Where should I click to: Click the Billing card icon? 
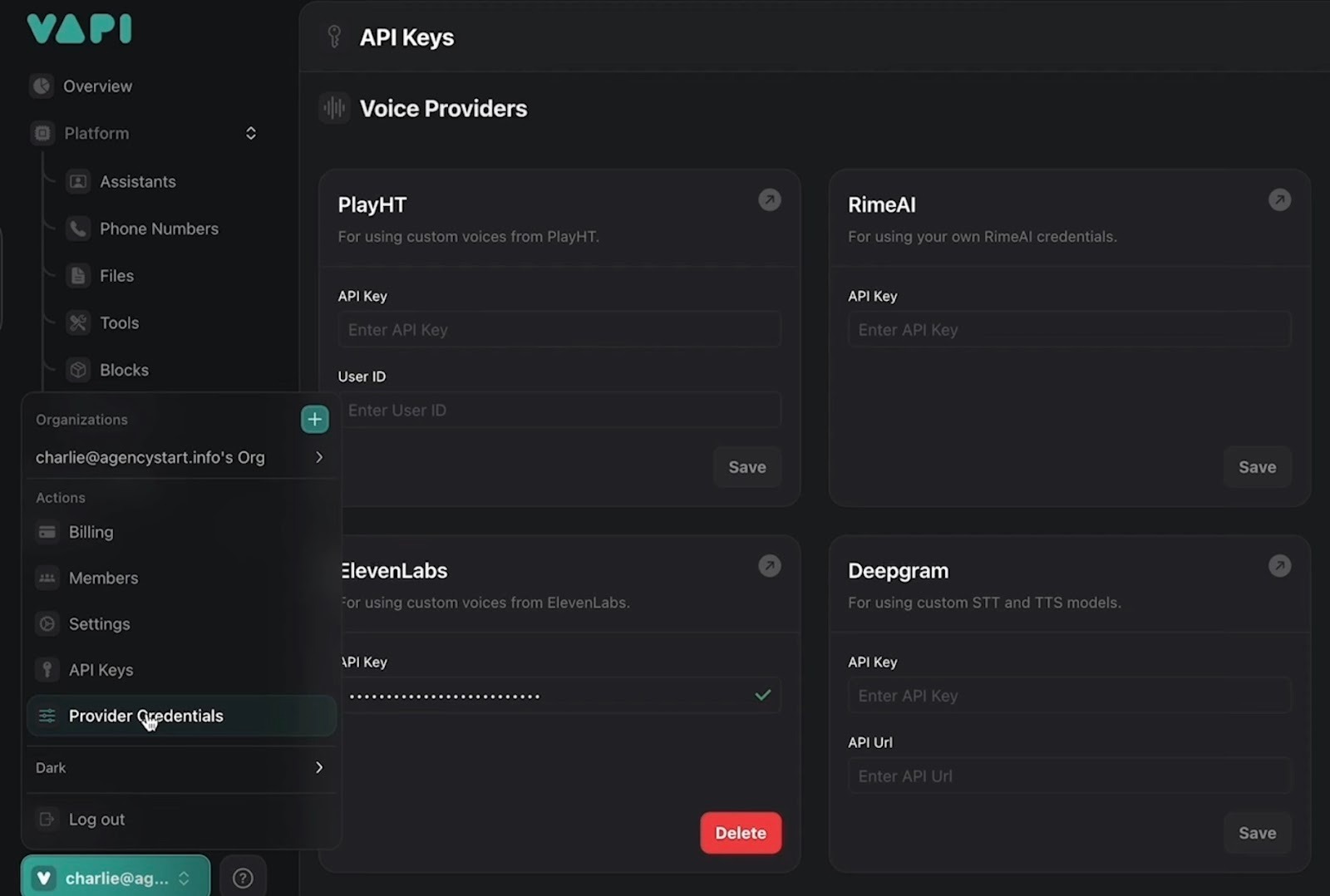click(47, 532)
